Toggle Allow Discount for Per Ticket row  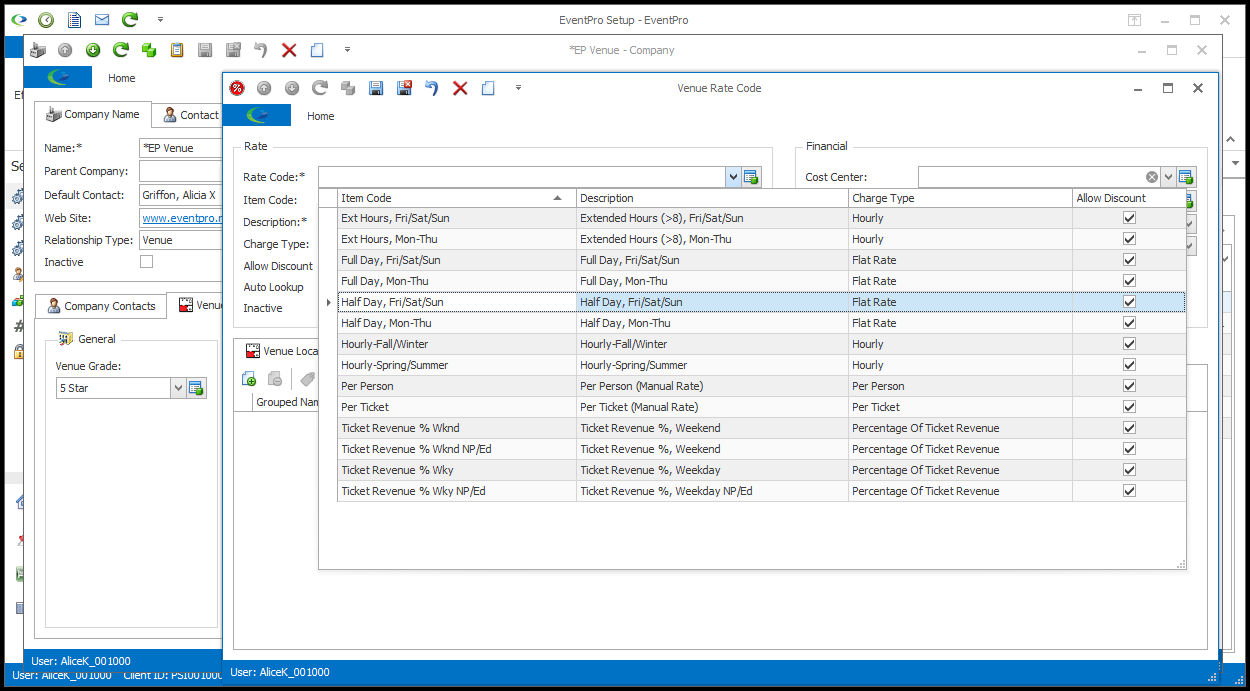tap(1129, 407)
